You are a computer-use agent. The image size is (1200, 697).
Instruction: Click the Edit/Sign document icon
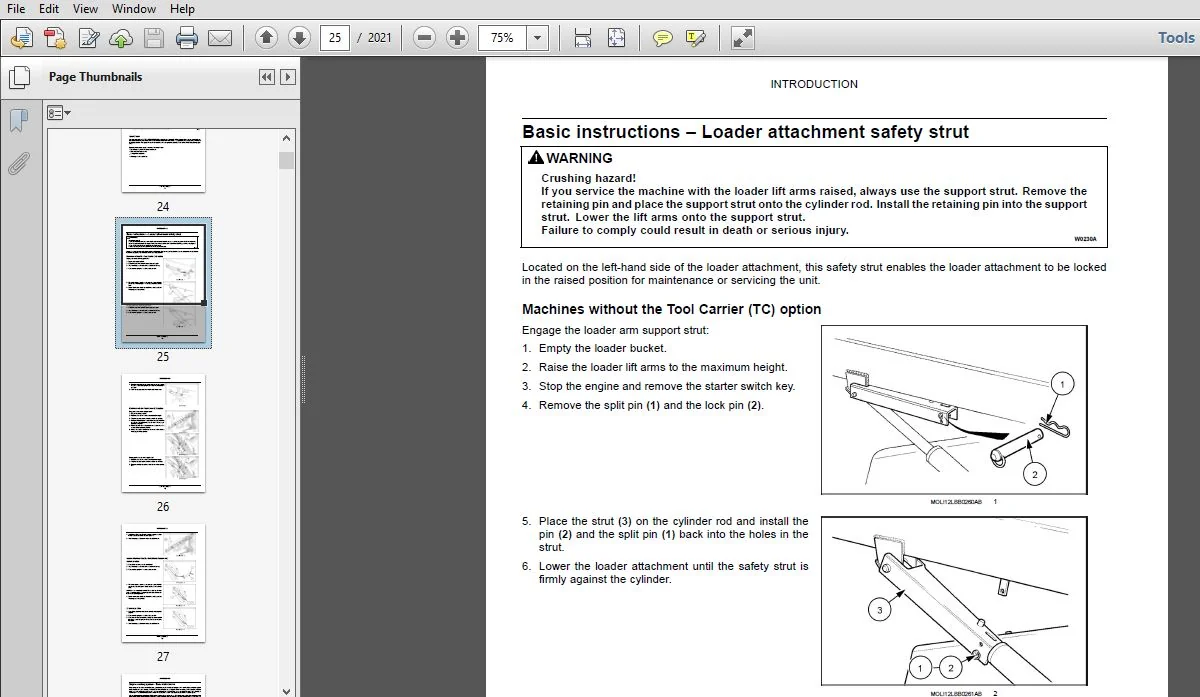click(x=89, y=38)
